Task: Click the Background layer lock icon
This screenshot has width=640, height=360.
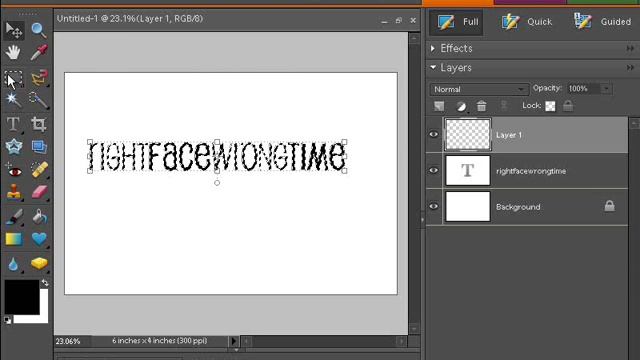Action: coord(609,206)
